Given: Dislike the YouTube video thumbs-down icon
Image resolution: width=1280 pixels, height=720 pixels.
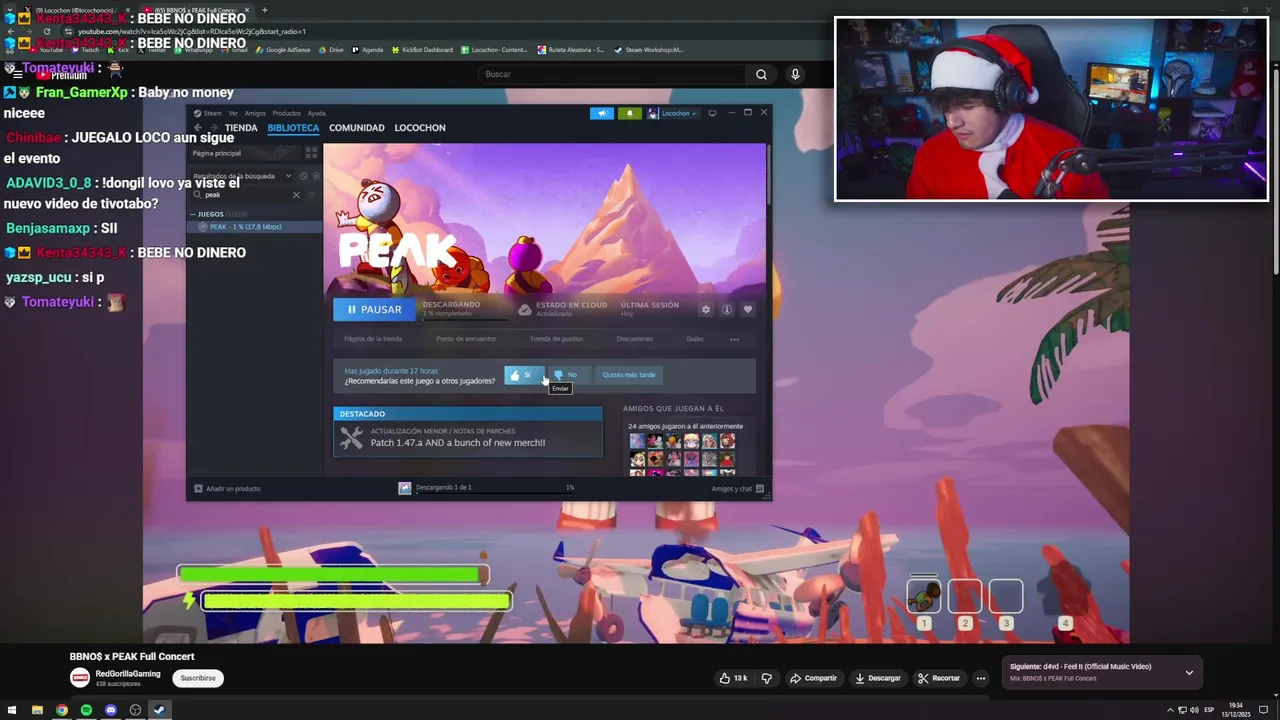Looking at the screenshot, I should pos(767,678).
